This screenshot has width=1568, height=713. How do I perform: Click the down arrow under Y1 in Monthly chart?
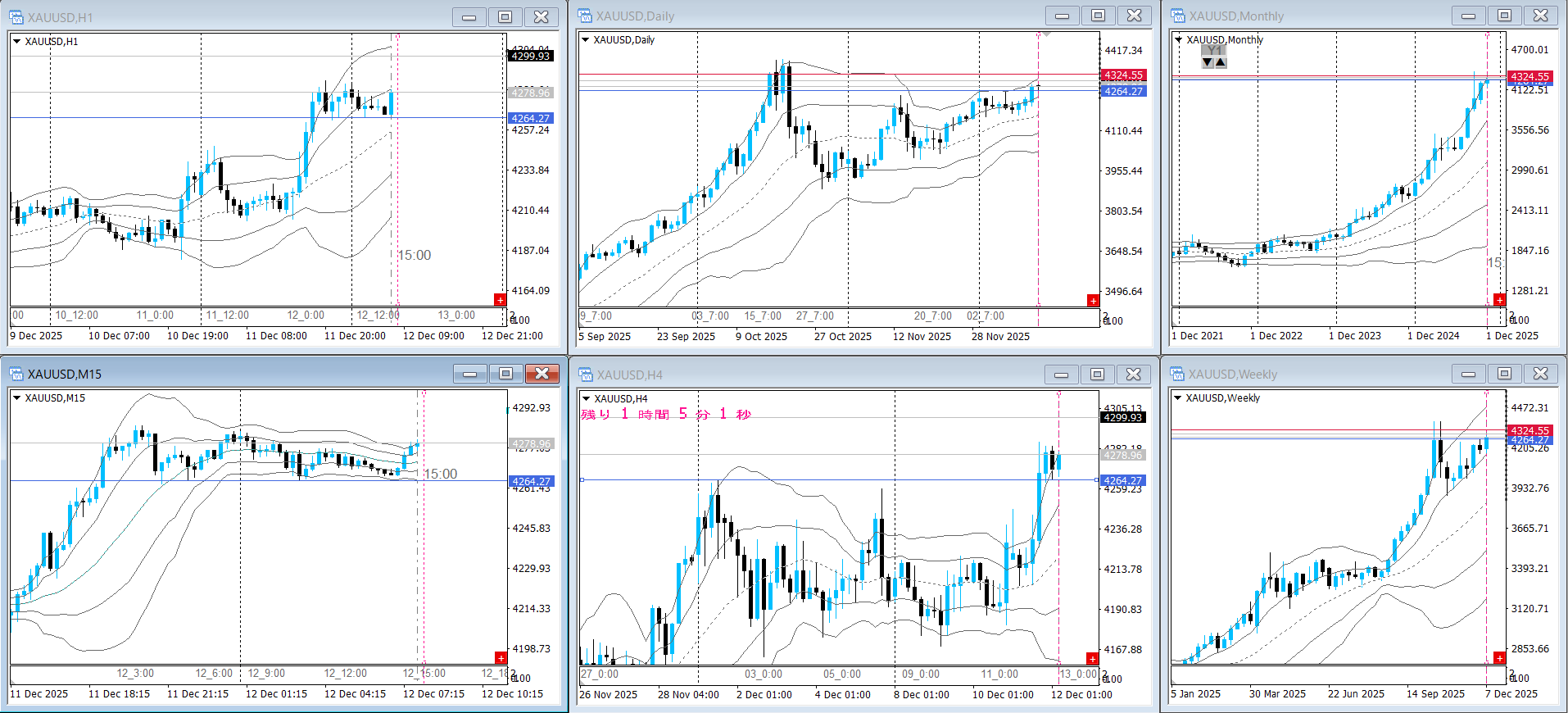coord(1208,62)
